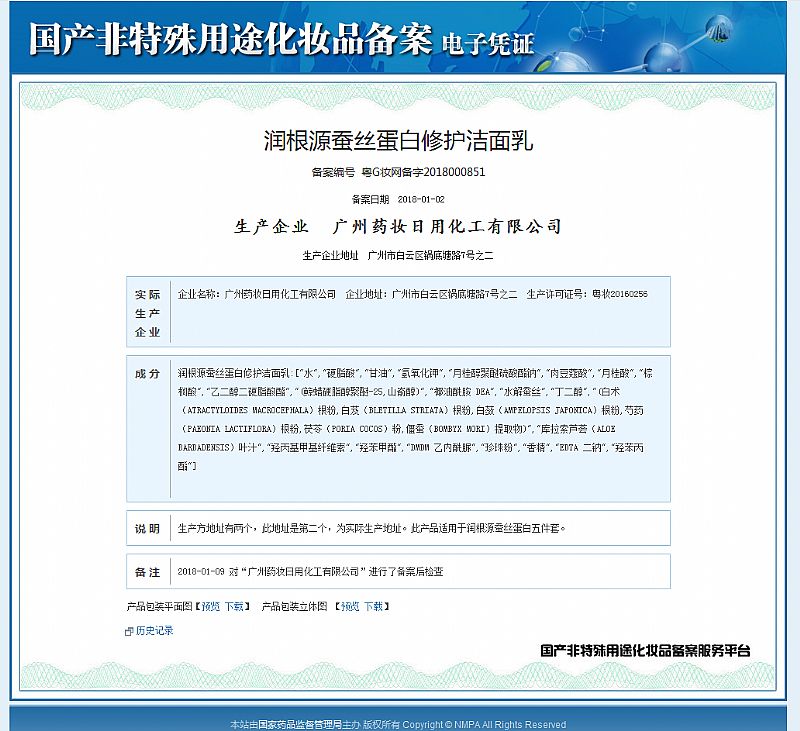Open the 历史记录 icon beside the link
Screen dimensions: 800x731
[129, 631]
